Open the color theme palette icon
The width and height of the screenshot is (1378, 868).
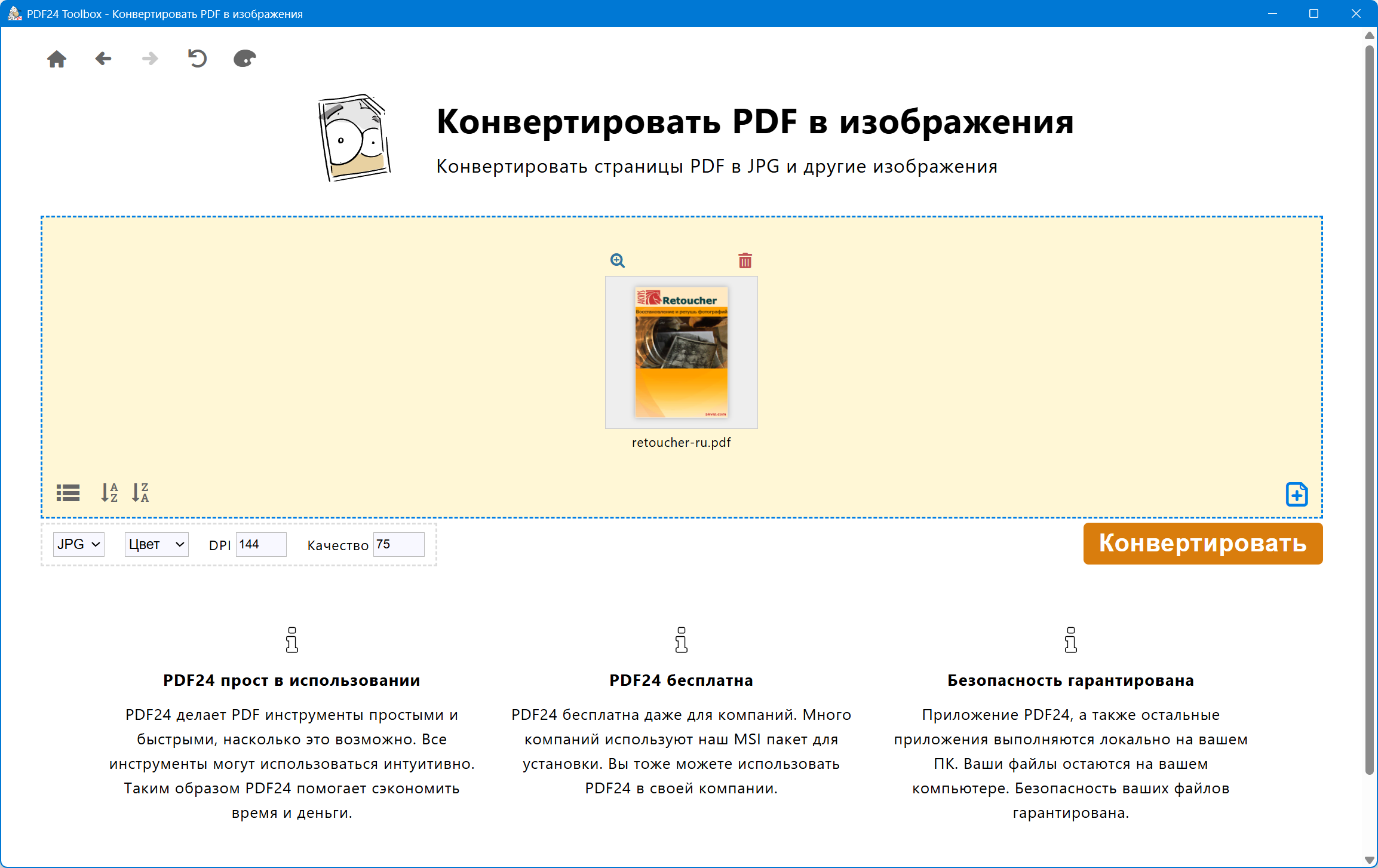pos(244,59)
